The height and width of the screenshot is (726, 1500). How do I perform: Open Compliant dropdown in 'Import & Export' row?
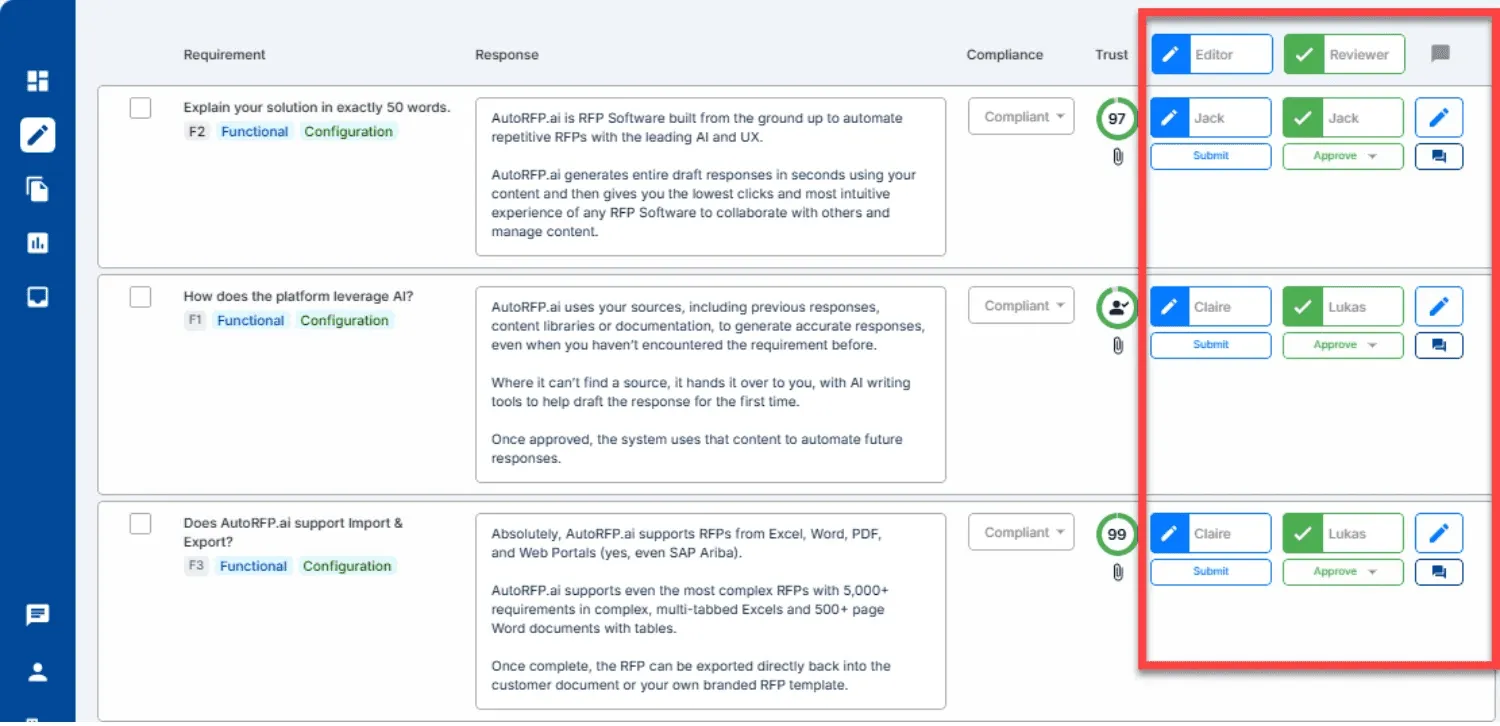point(1021,533)
